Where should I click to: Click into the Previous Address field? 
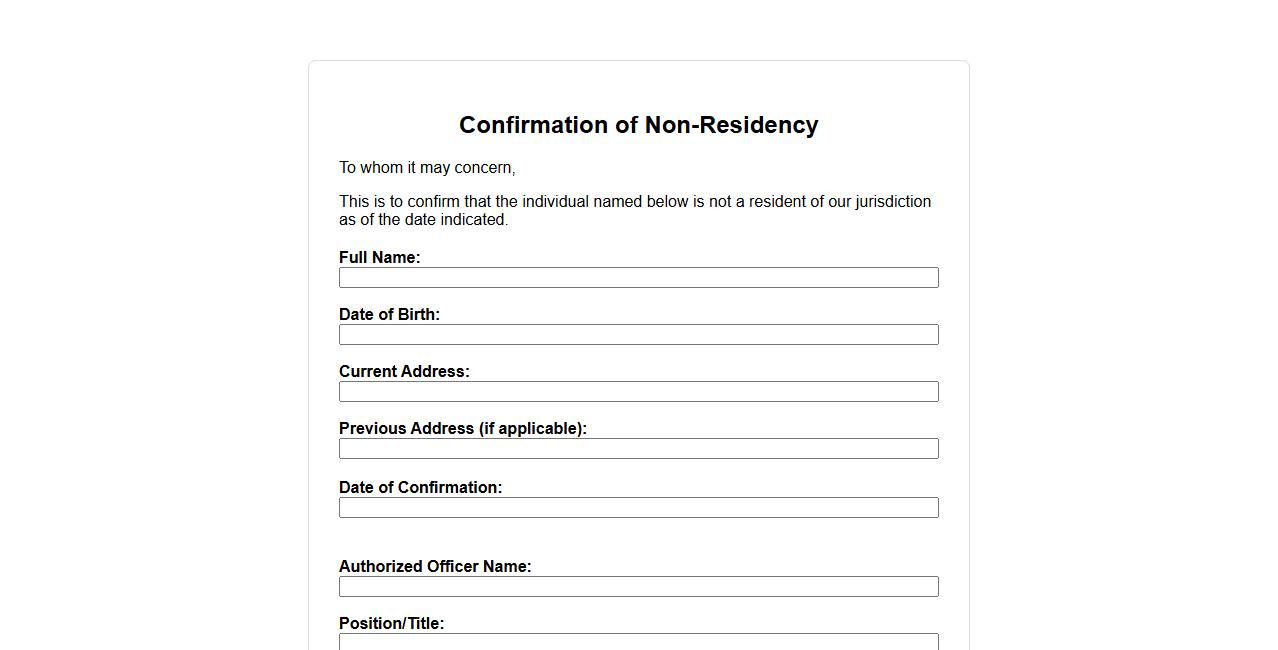tap(638, 448)
